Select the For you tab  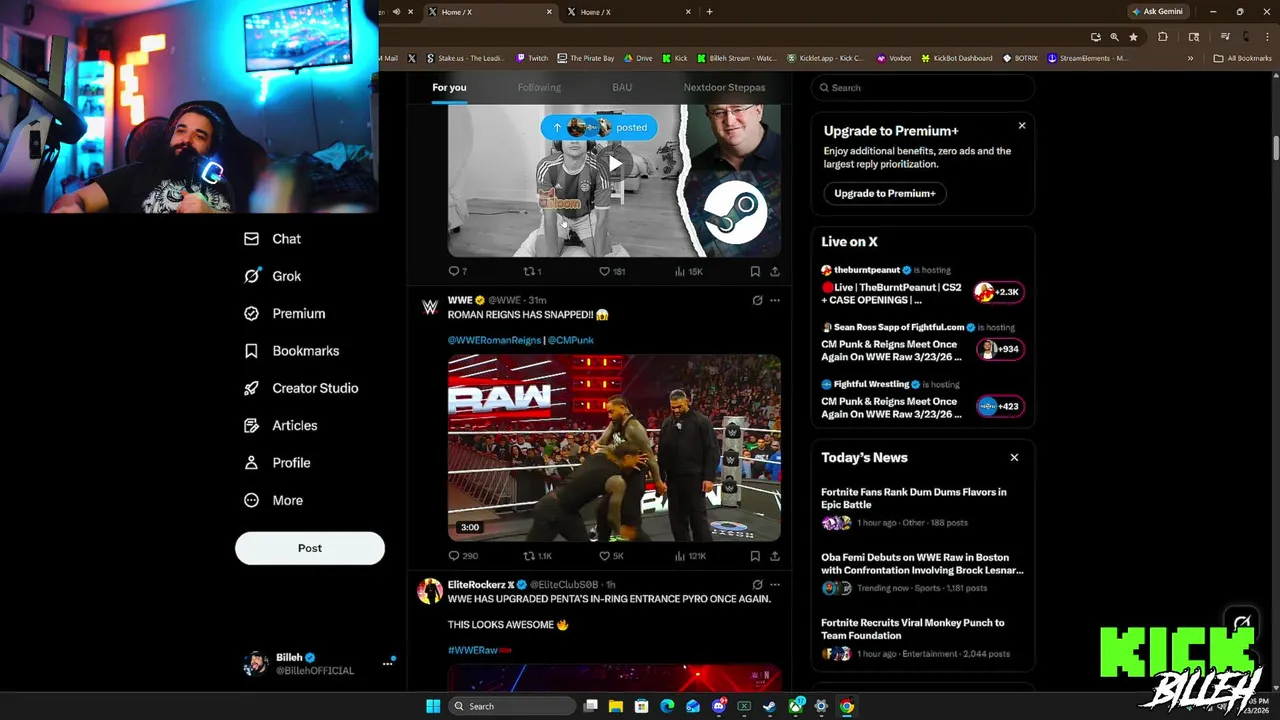449,87
